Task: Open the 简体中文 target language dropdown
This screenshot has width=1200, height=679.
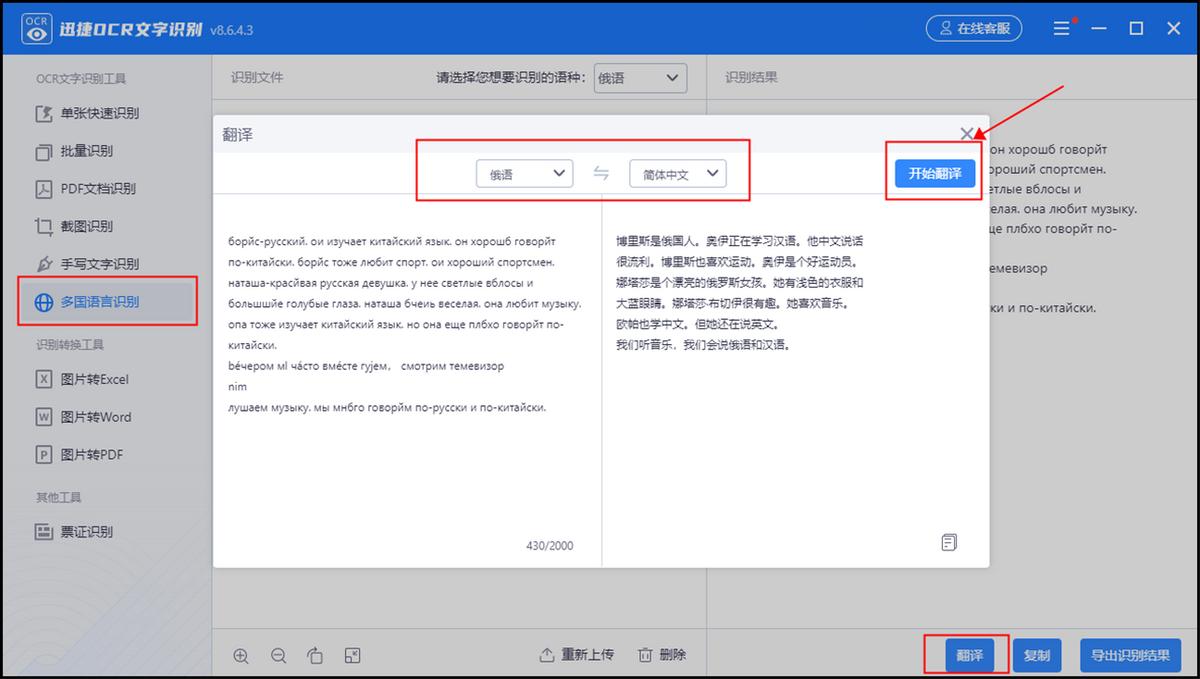Action: pos(677,172)
